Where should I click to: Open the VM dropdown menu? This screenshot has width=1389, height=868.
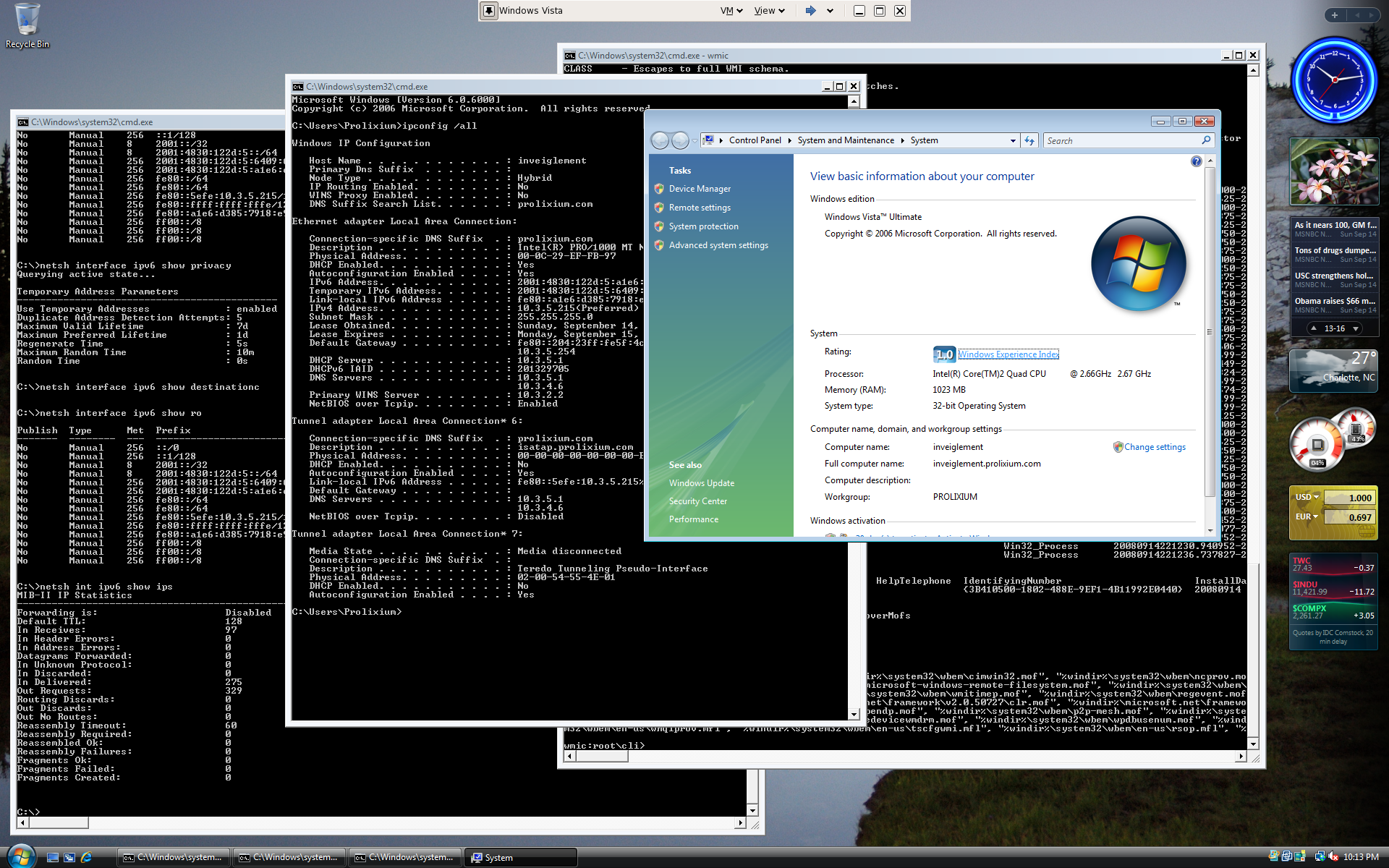[731, 11]
